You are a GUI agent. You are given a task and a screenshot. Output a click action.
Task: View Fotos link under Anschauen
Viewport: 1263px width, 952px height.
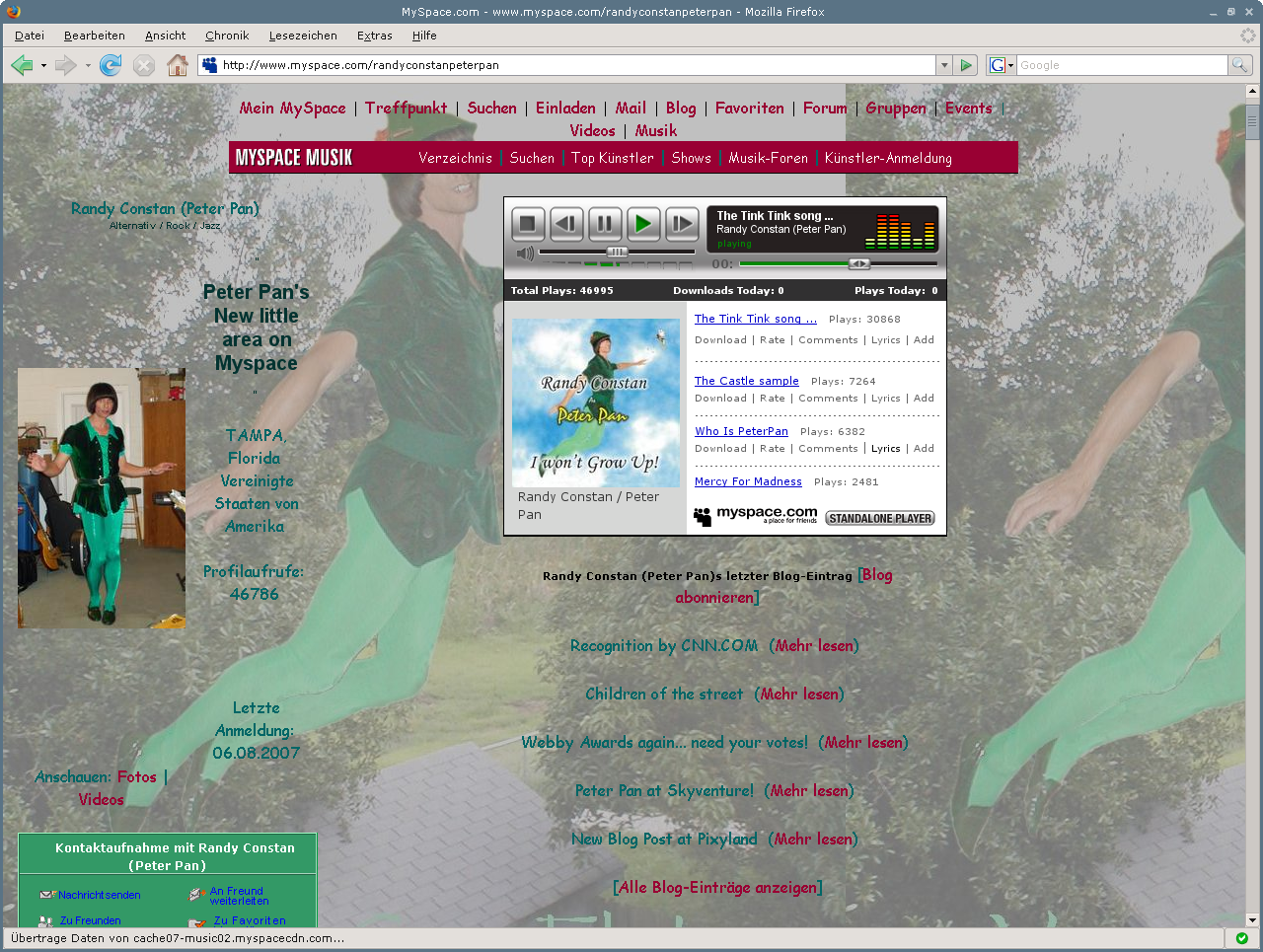coord(137,777)
